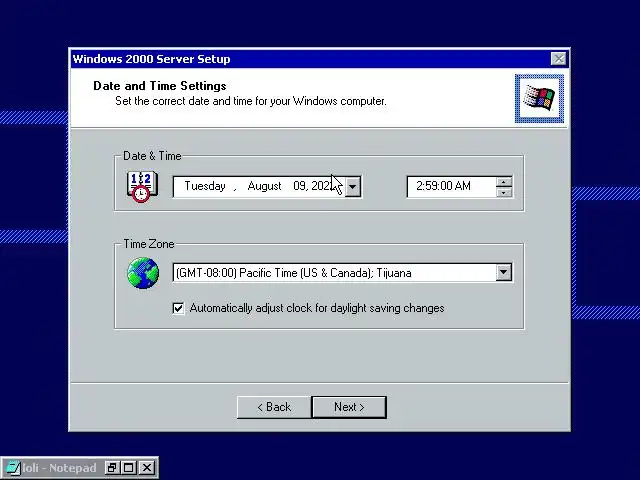Click the daylight saving changes label text
This screenshot has height=480, width=640.
[317, 308]
